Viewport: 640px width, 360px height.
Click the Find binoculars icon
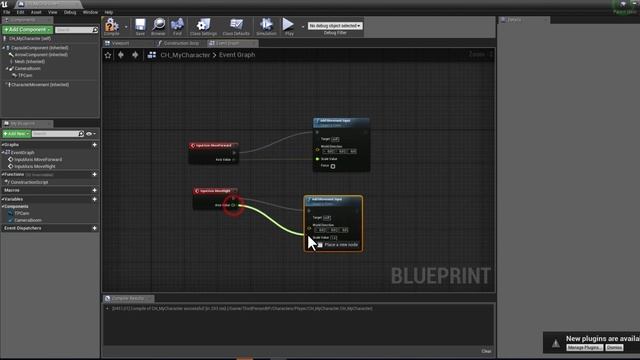click(x=177, y=24)
